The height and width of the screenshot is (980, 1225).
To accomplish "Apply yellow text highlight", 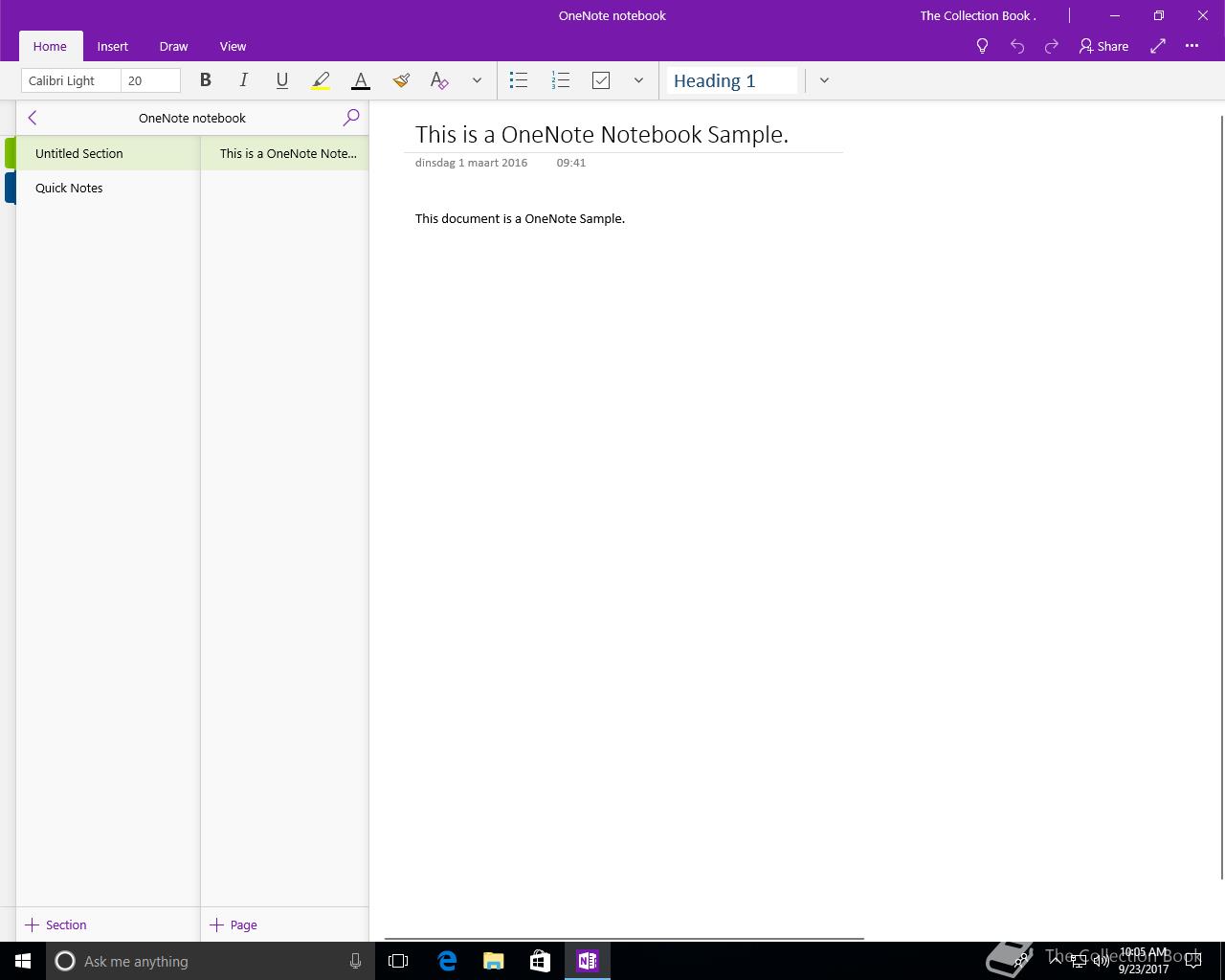I will [321, 80].
